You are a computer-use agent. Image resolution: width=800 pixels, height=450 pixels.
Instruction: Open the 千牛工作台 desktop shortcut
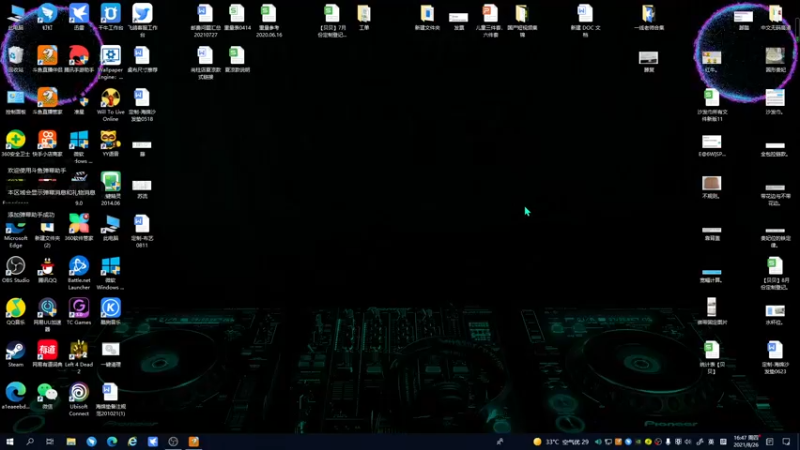tap(111, 16)
